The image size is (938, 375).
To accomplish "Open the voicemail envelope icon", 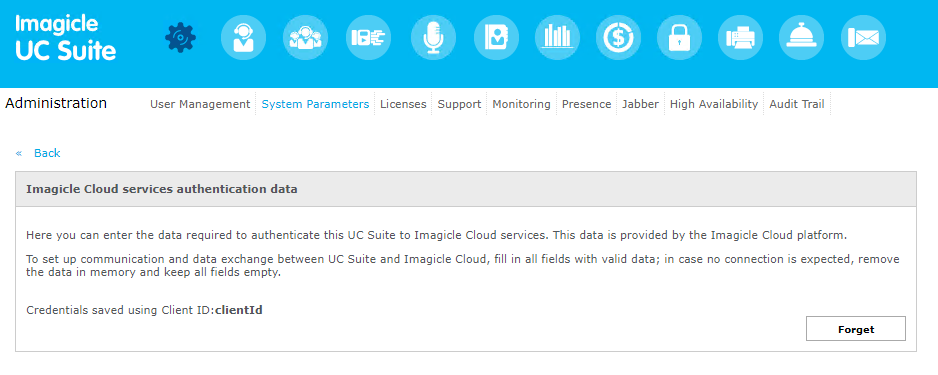I will pyautogui.click(x=863, y=38).
